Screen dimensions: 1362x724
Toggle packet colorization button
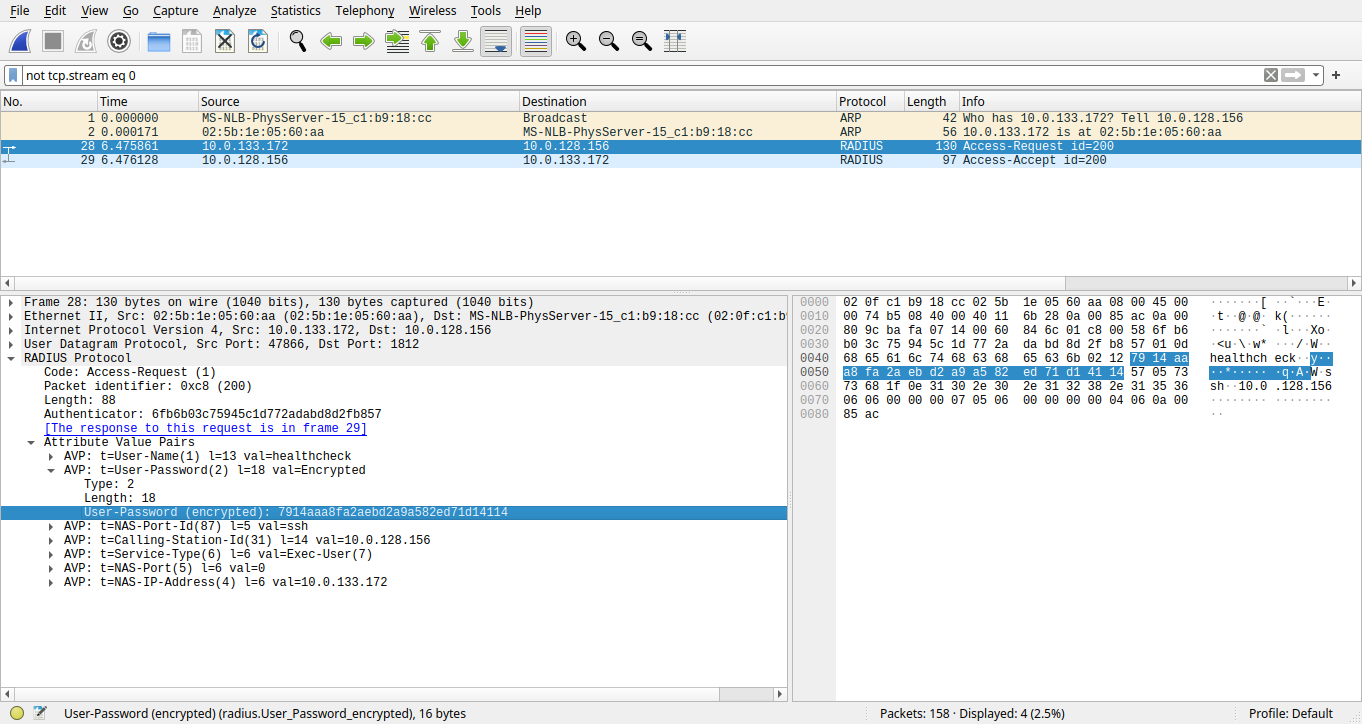pos(535,41)
